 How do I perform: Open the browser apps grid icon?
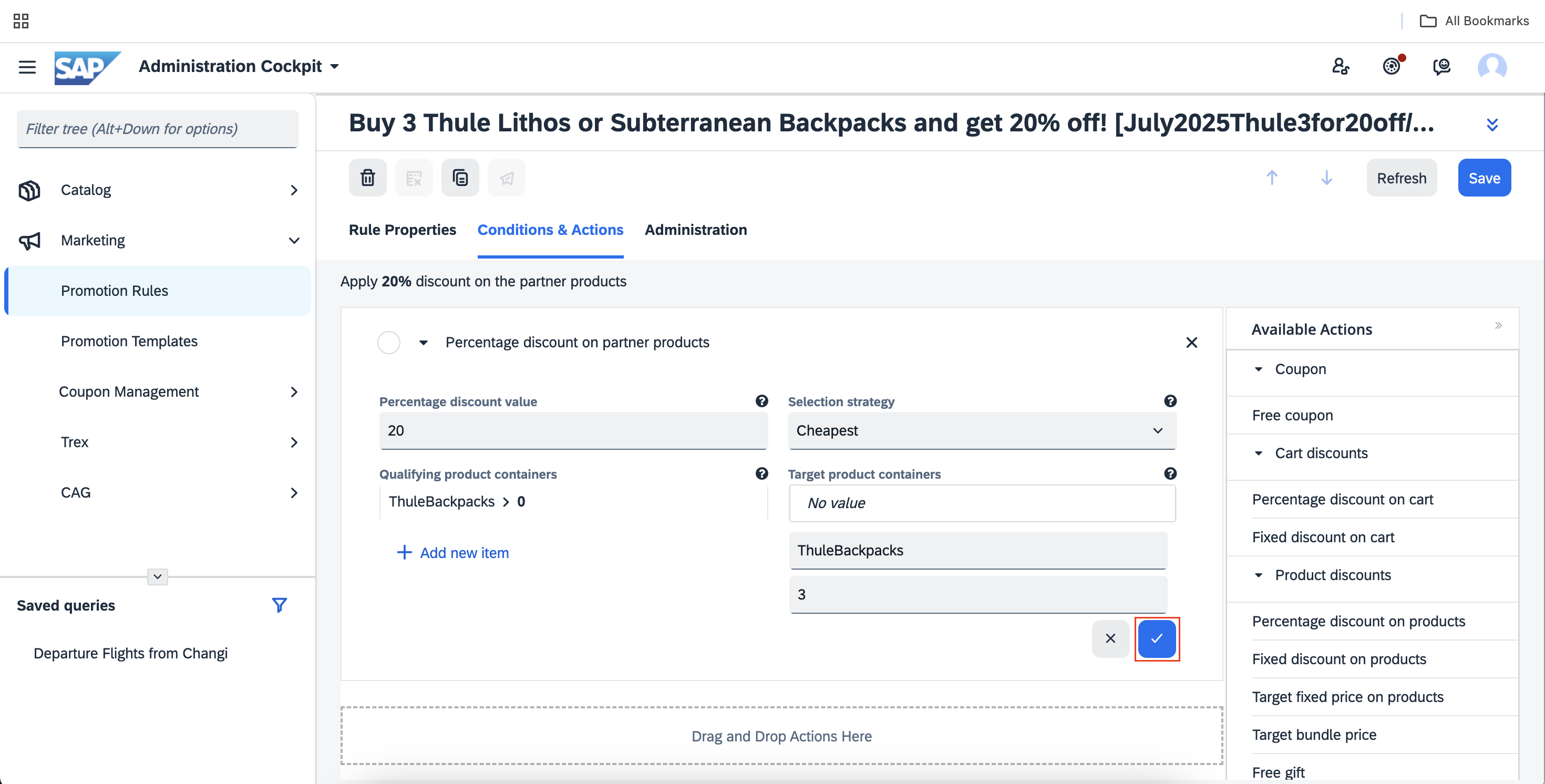21,21
